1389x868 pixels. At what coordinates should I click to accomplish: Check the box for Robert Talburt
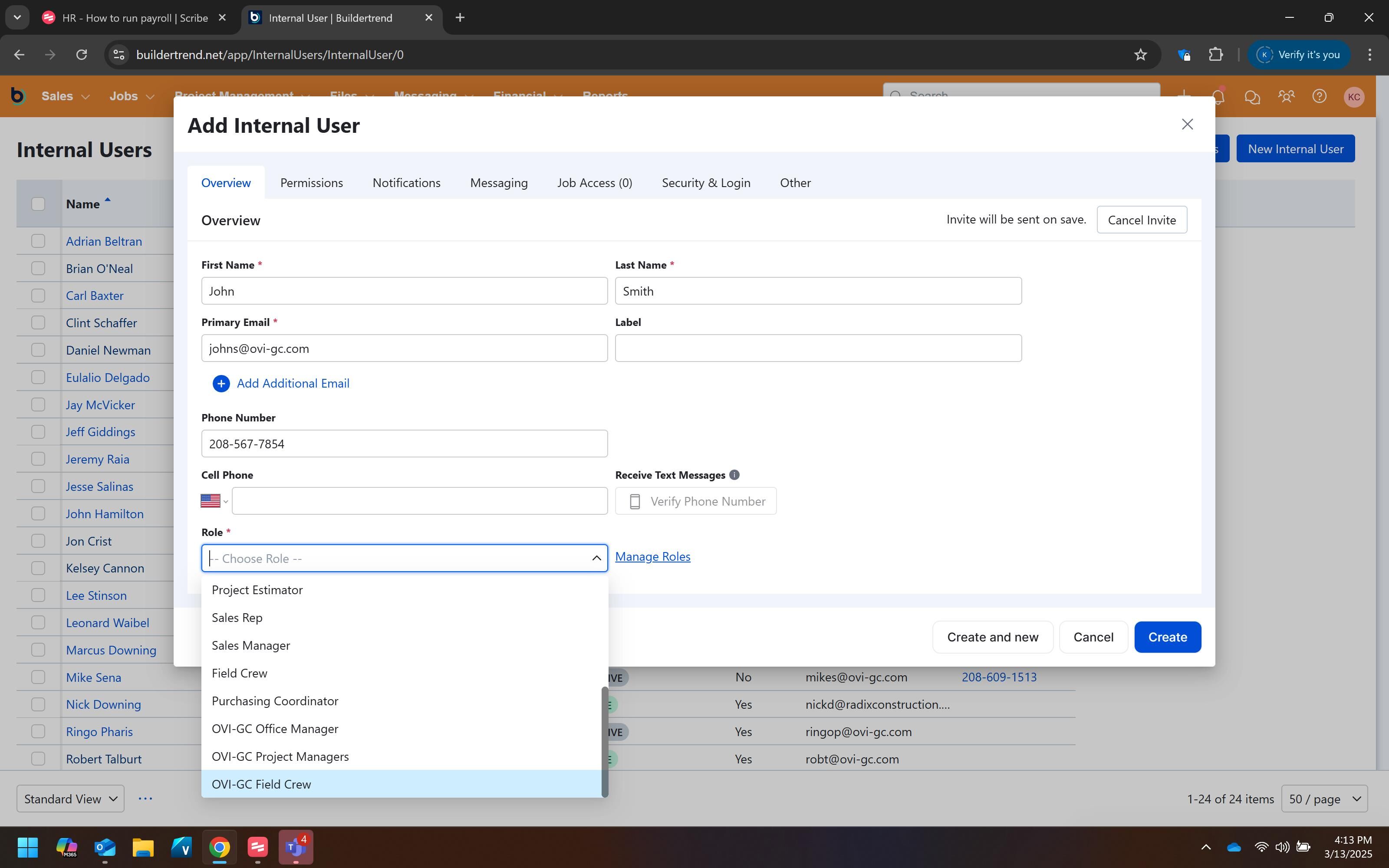[x=38, y=759]
